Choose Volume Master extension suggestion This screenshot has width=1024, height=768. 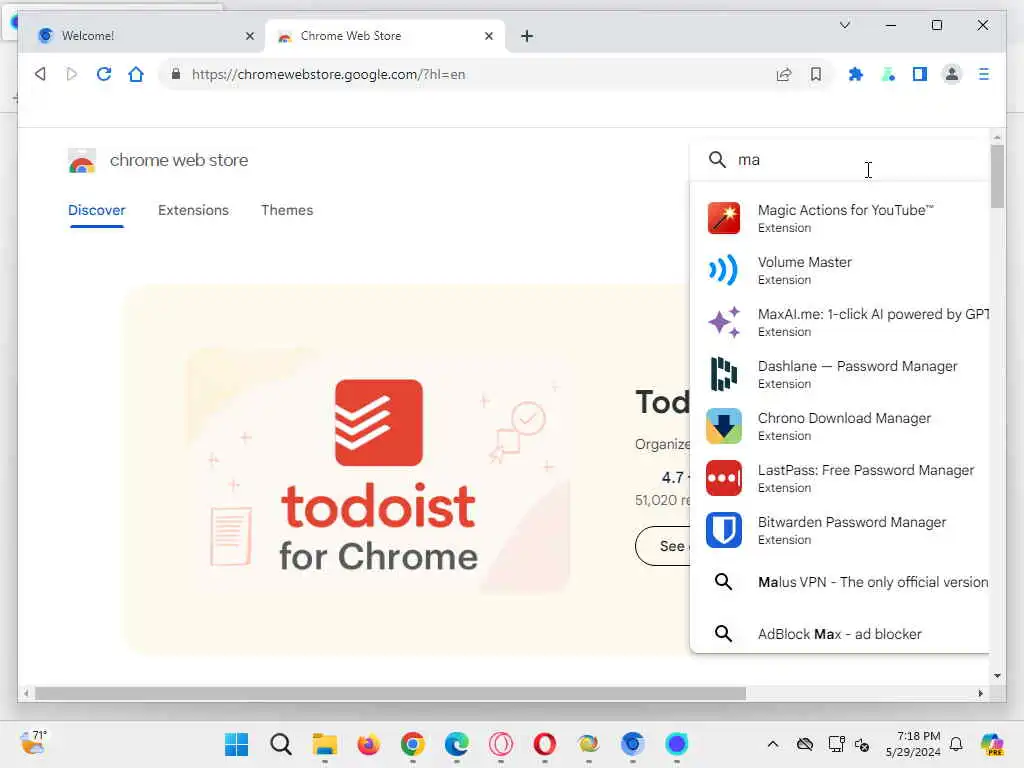click(x=840, y=270)
